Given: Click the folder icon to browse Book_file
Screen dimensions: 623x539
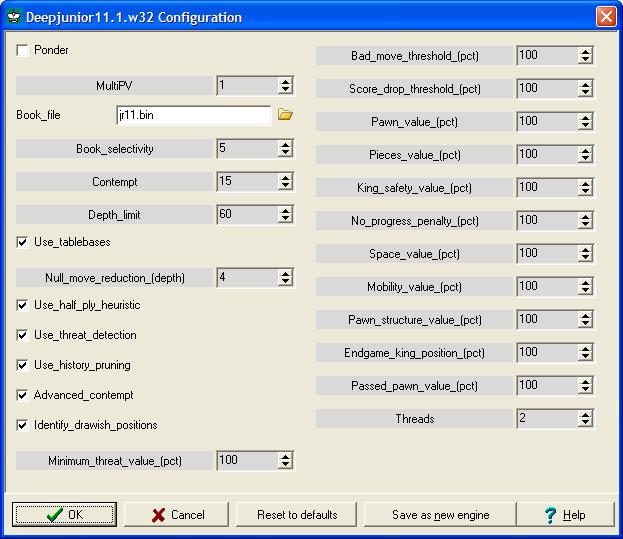Looking at the screenshot, I should [x=285, y=115].
